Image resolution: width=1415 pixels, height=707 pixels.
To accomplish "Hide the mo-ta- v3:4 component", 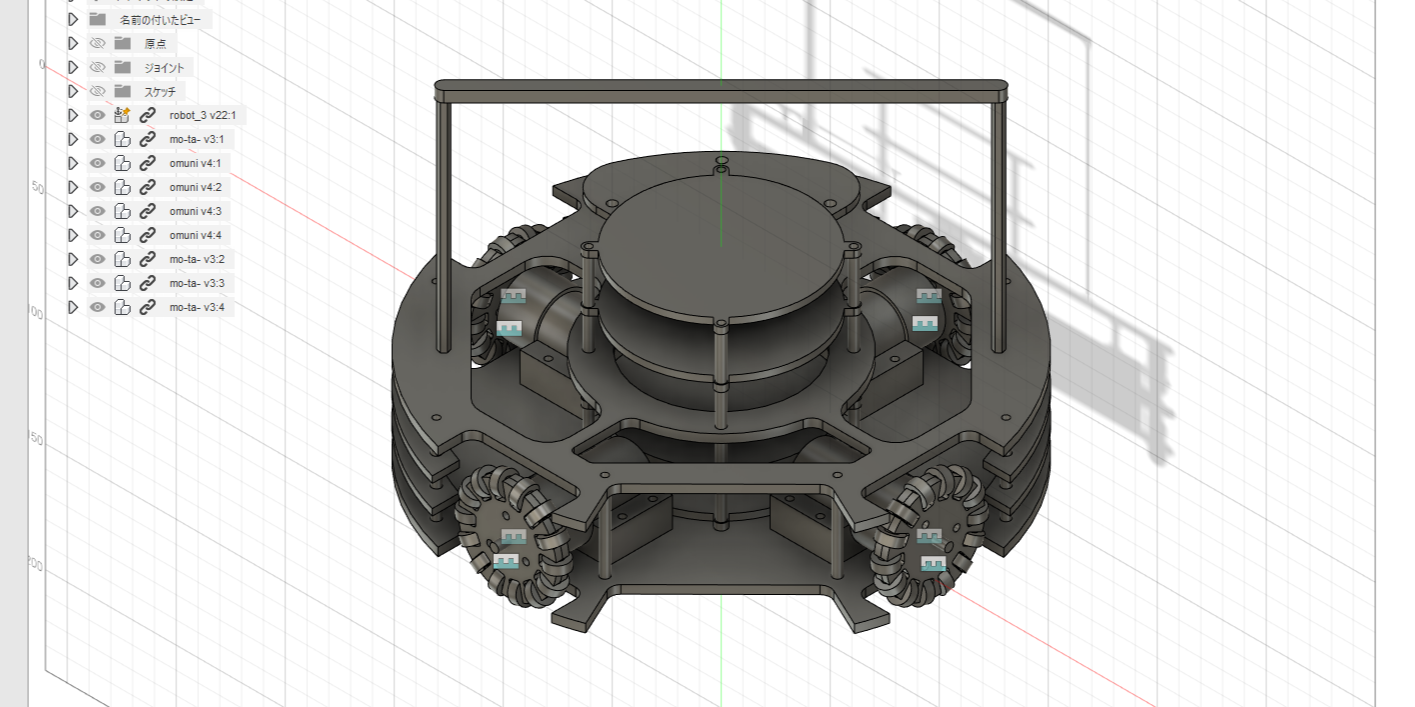I will [97, 307].
